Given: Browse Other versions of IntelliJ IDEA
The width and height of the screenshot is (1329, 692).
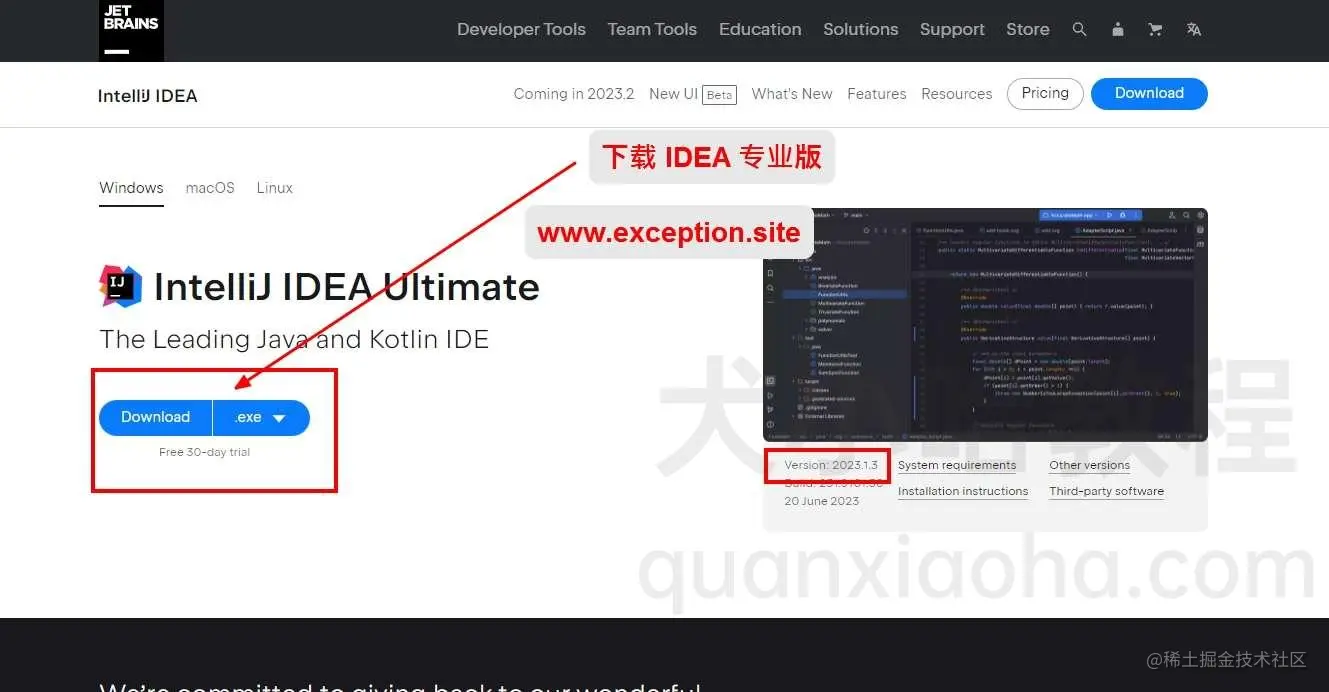Looking at the screenshot, I should click(1089, 464).
